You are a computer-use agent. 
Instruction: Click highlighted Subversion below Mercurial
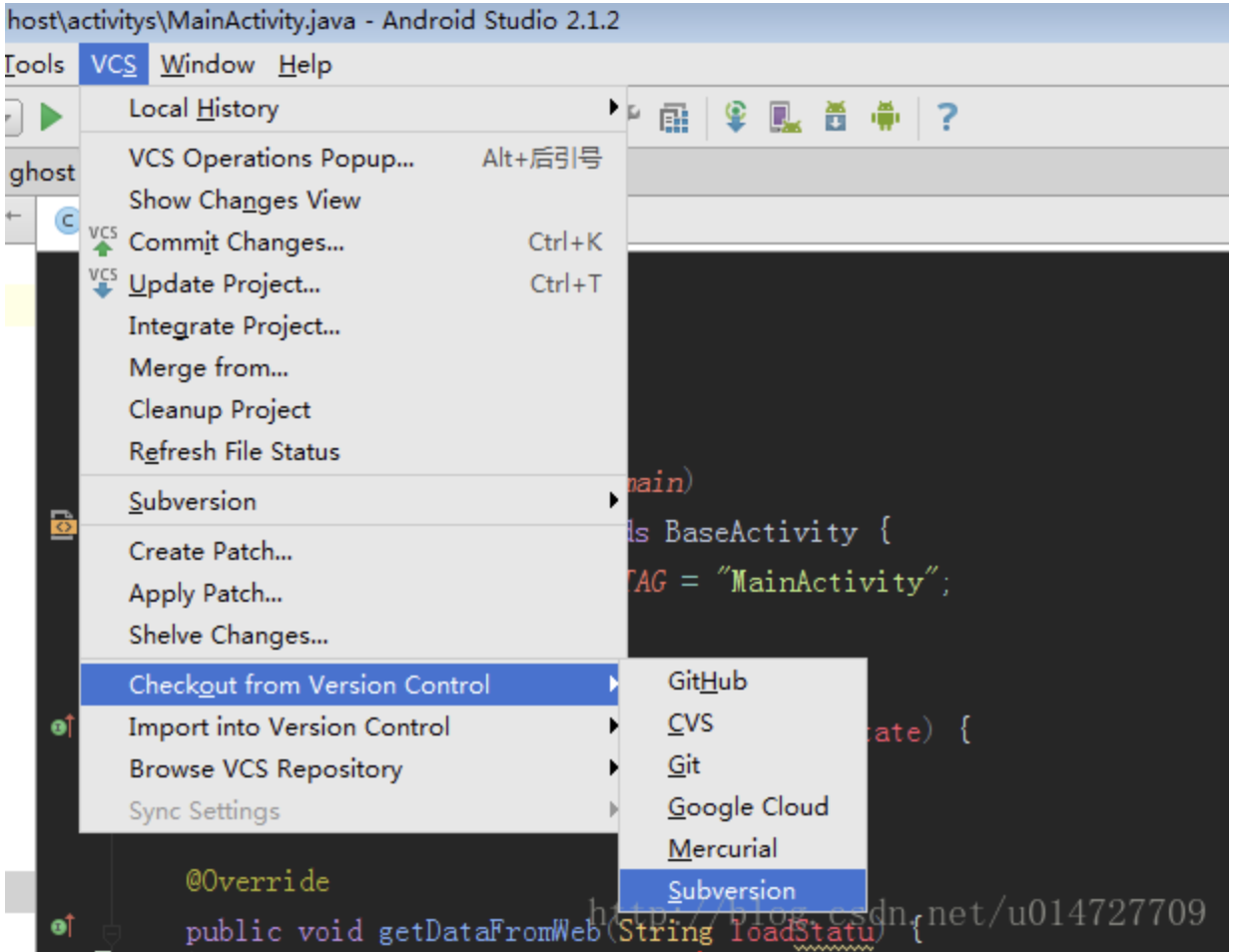tap(743, 890)
